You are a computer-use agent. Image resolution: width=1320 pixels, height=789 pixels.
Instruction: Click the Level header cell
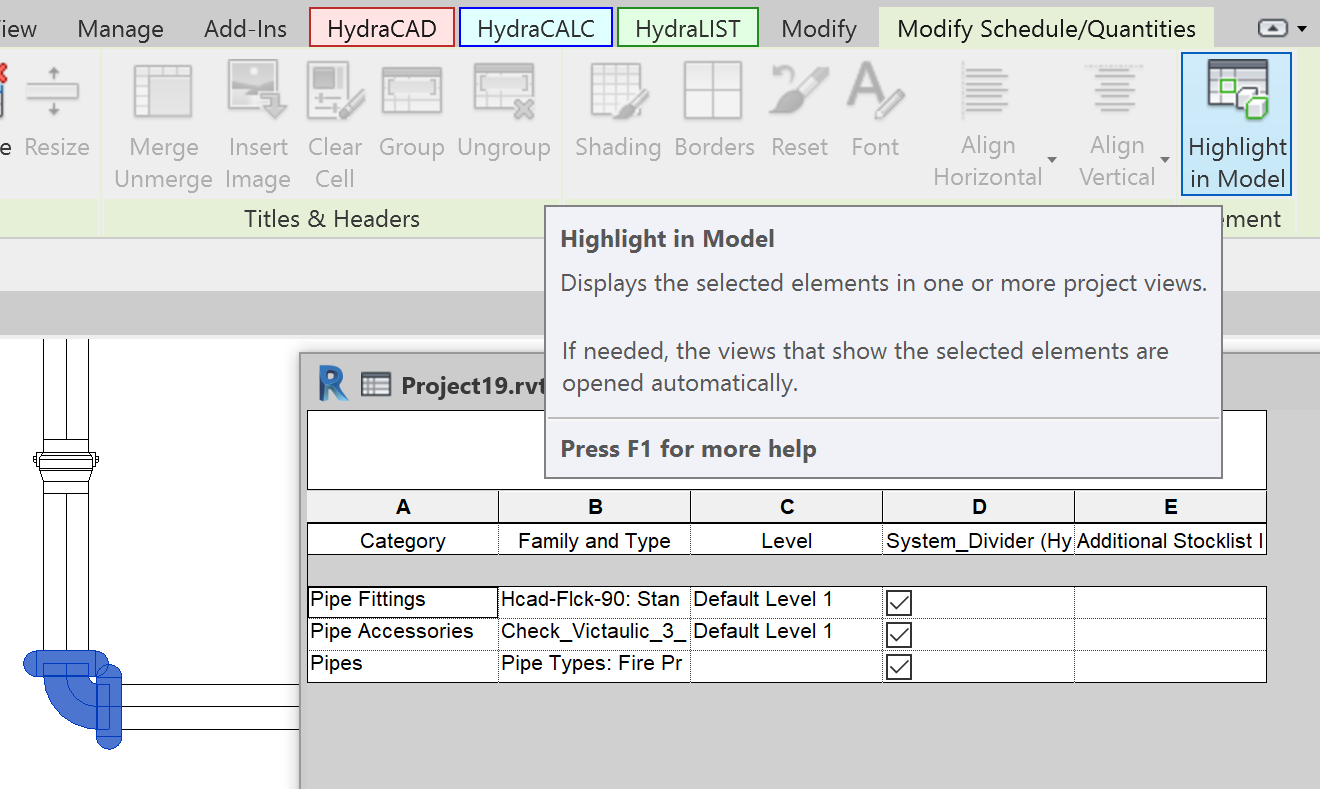point(787,540)
